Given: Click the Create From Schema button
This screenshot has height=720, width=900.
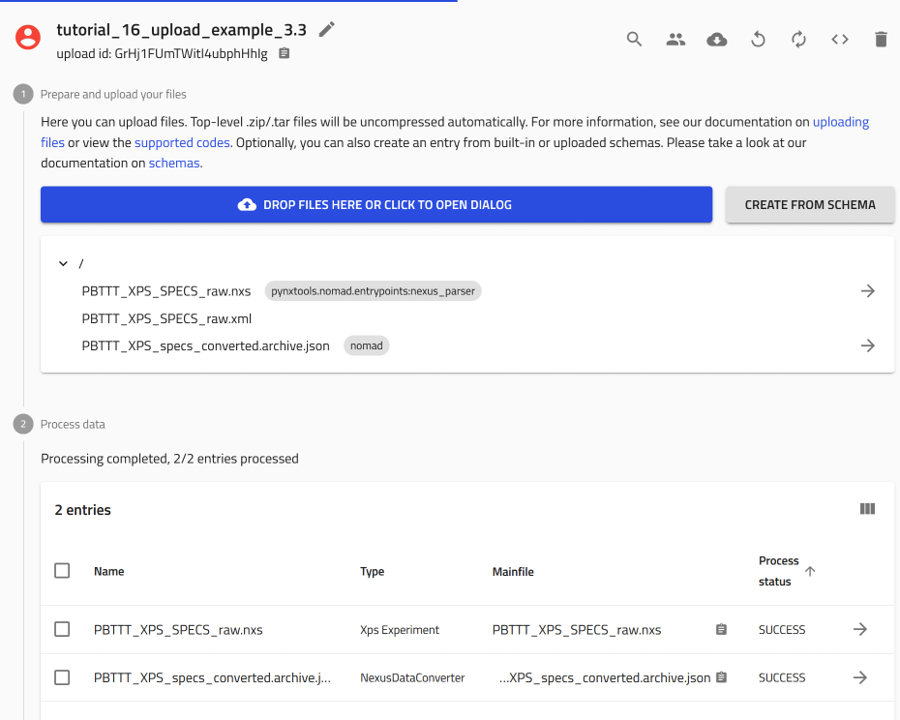Looking at the screenshot, I should tap(809, 205).
